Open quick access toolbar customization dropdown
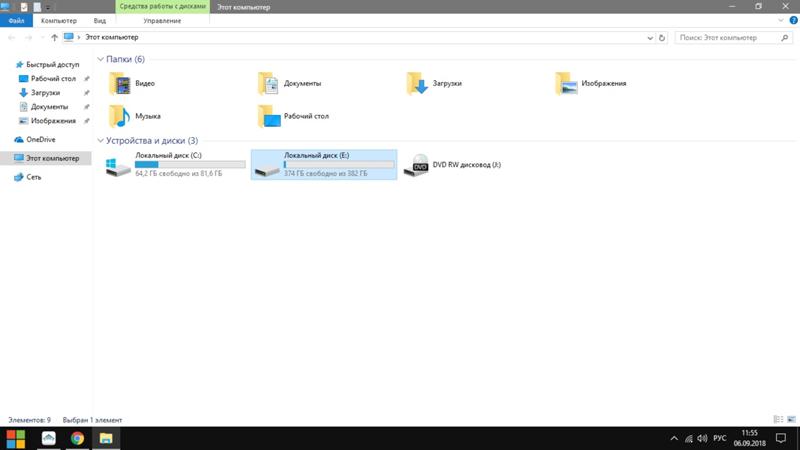The height and width of the screenshot is (450, 800). [48, 7]
